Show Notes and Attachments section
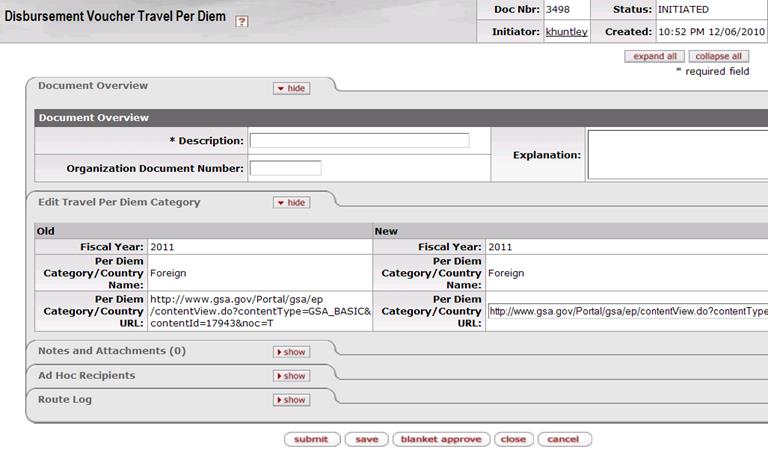Image resolution: width=768 pixels, height=452 pixels. click(291, 352)
